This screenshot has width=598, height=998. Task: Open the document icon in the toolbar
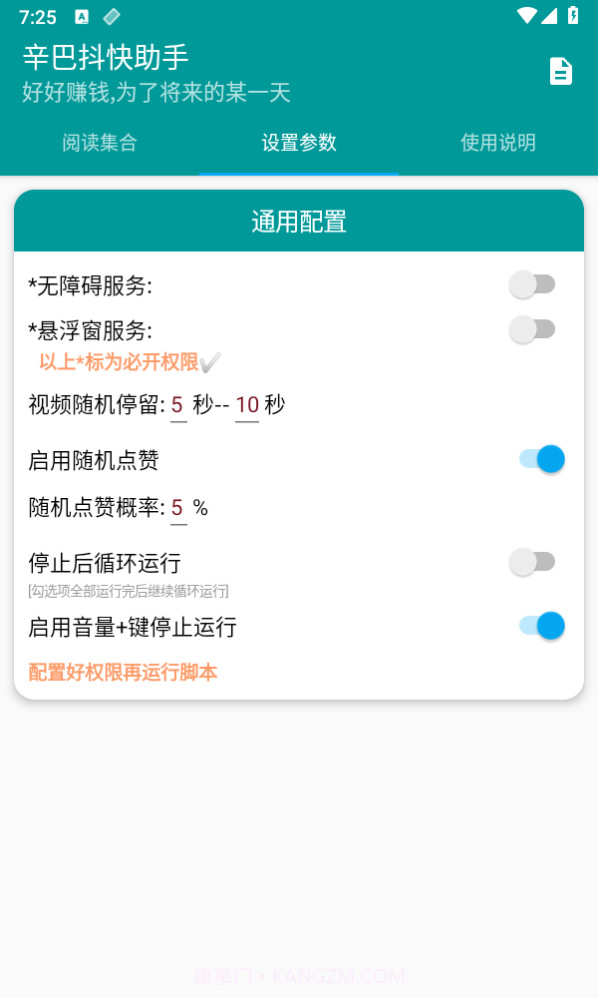click(561, 71)
